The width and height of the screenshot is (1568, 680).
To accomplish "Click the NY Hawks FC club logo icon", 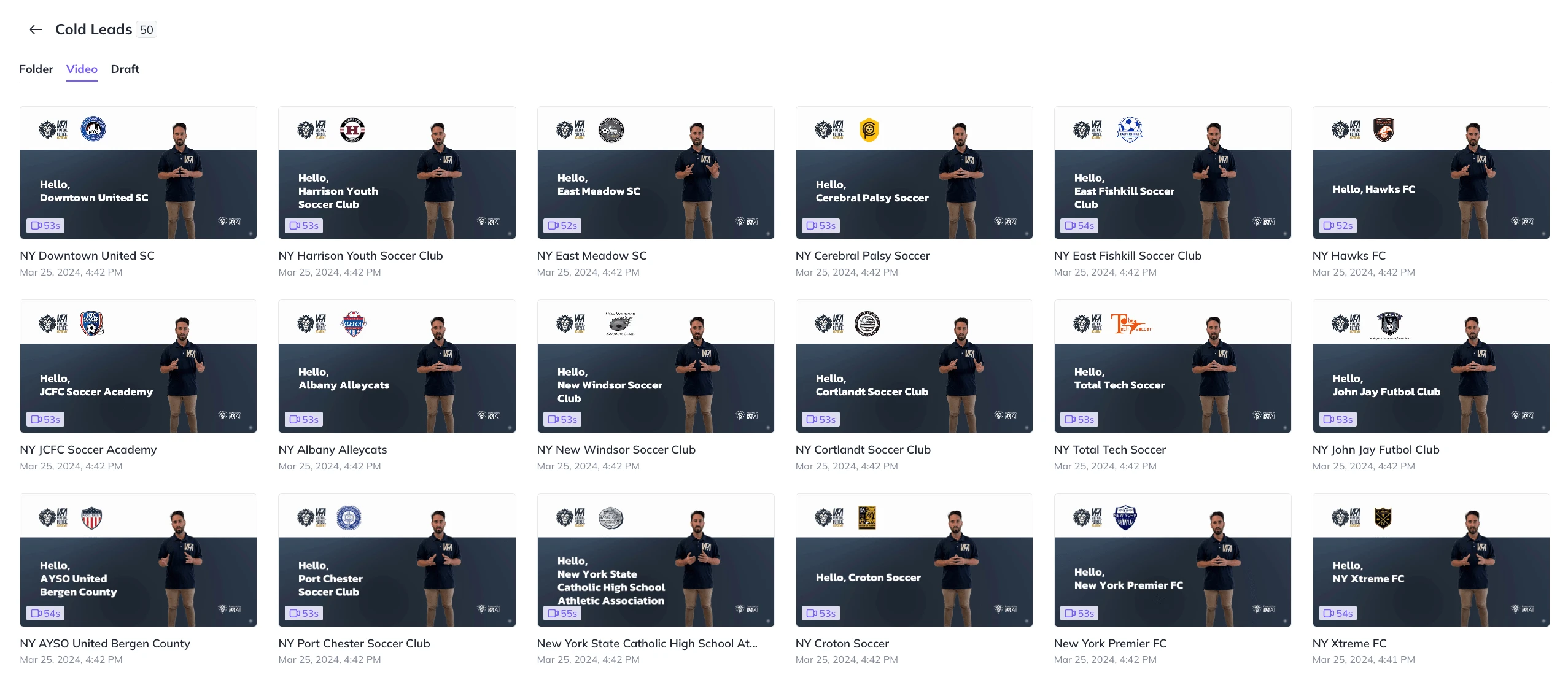I will pyautogui.click(x=1392, y=128).
